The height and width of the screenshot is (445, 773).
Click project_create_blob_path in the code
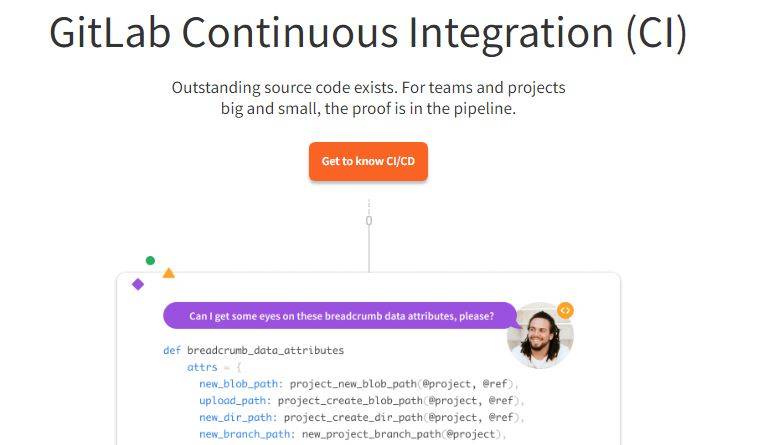(350, 401)
